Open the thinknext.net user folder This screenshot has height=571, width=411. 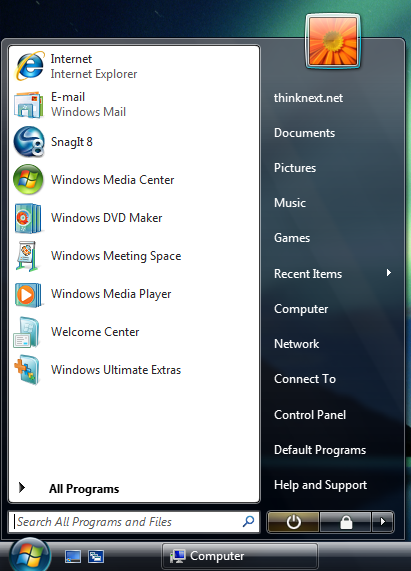click(308, 98)
